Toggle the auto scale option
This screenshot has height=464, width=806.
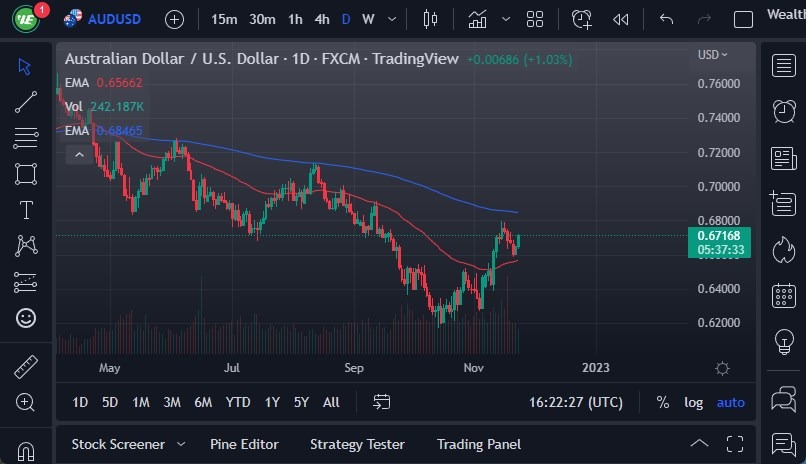731,402
